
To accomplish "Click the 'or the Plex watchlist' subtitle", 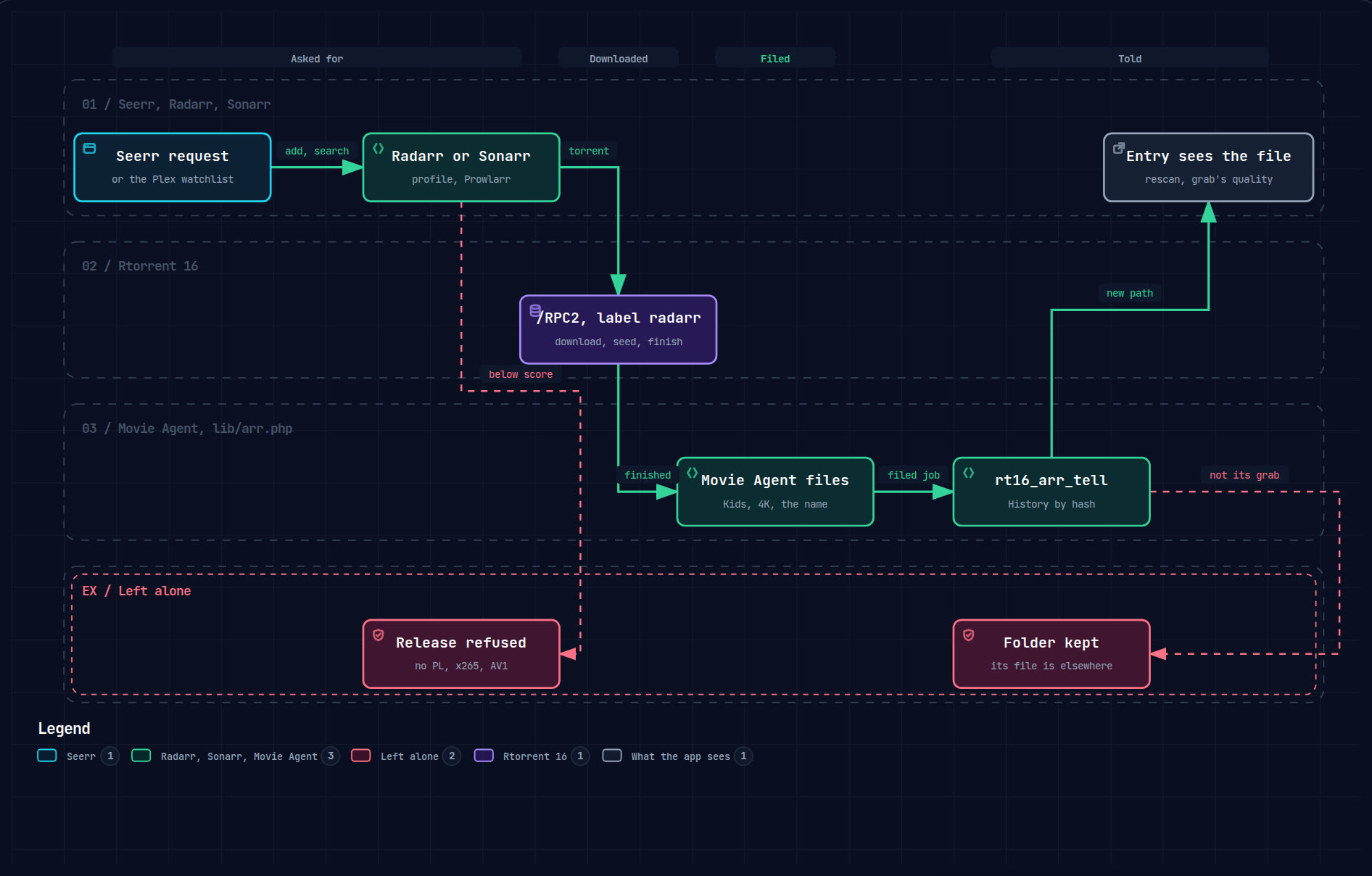I will 173,179.
